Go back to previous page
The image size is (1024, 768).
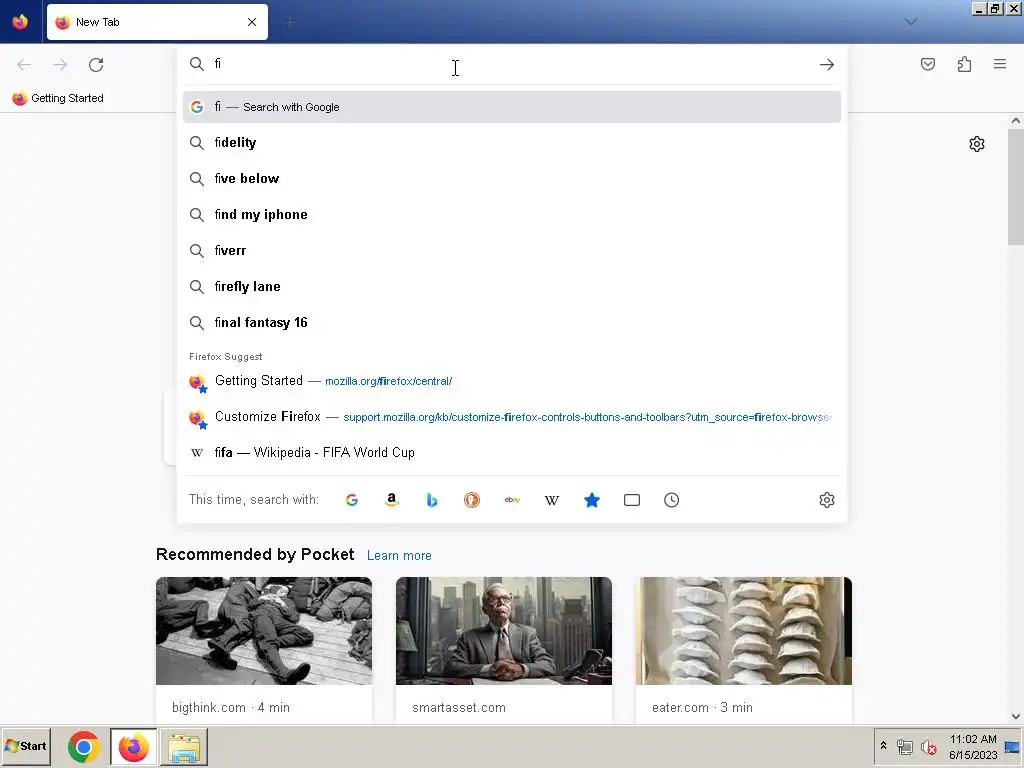pos(24,65)
